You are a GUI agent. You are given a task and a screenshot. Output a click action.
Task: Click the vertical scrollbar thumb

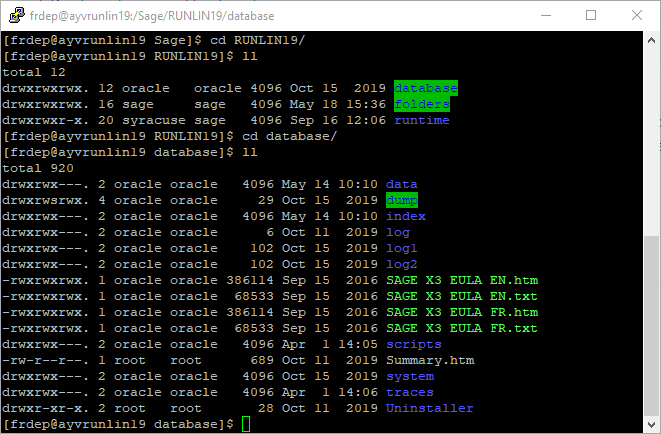coord(651,325)
